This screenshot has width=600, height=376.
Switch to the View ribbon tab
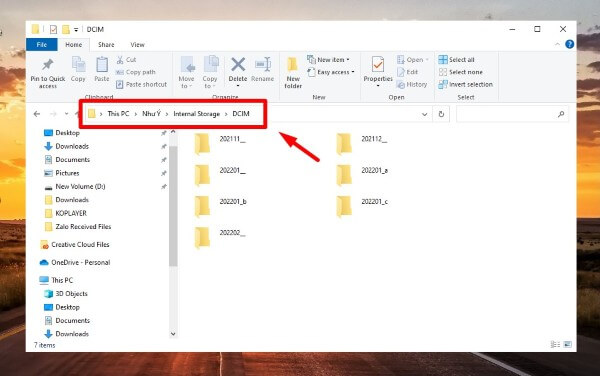pyautogui.click(x=137, y=45)
